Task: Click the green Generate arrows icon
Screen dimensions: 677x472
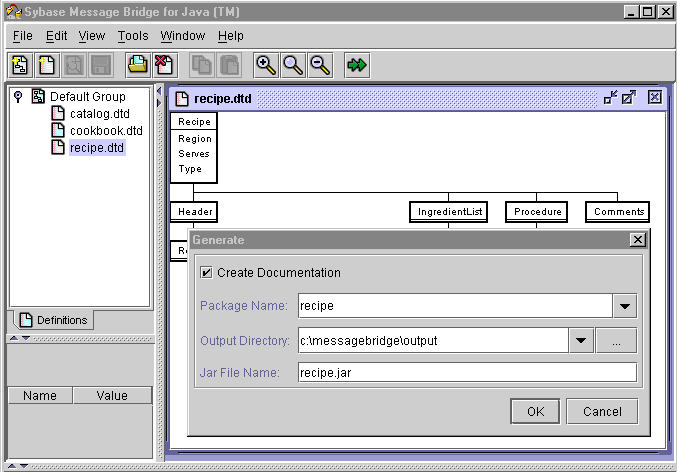Action: click(x=357, y=65)
